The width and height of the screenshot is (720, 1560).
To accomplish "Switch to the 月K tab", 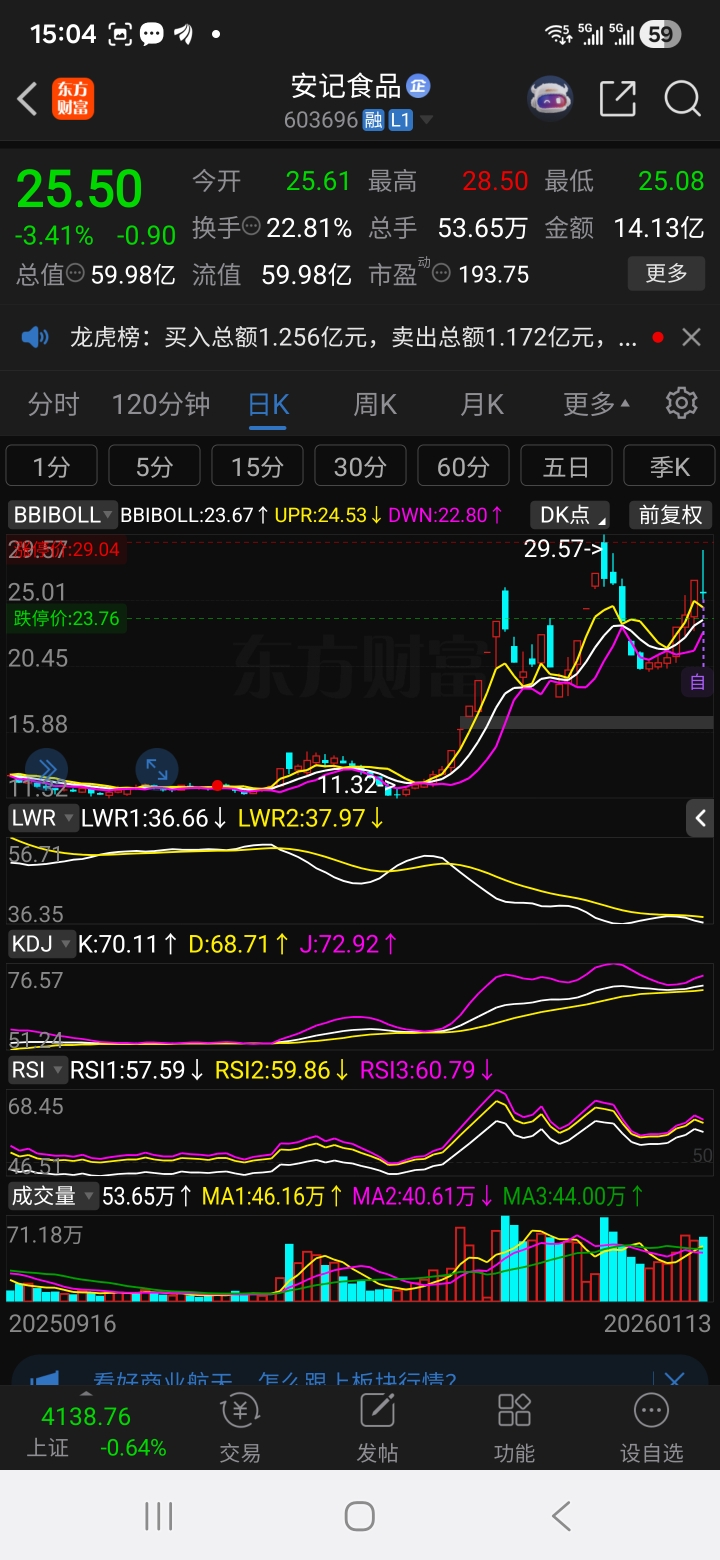I will point(482,404).
